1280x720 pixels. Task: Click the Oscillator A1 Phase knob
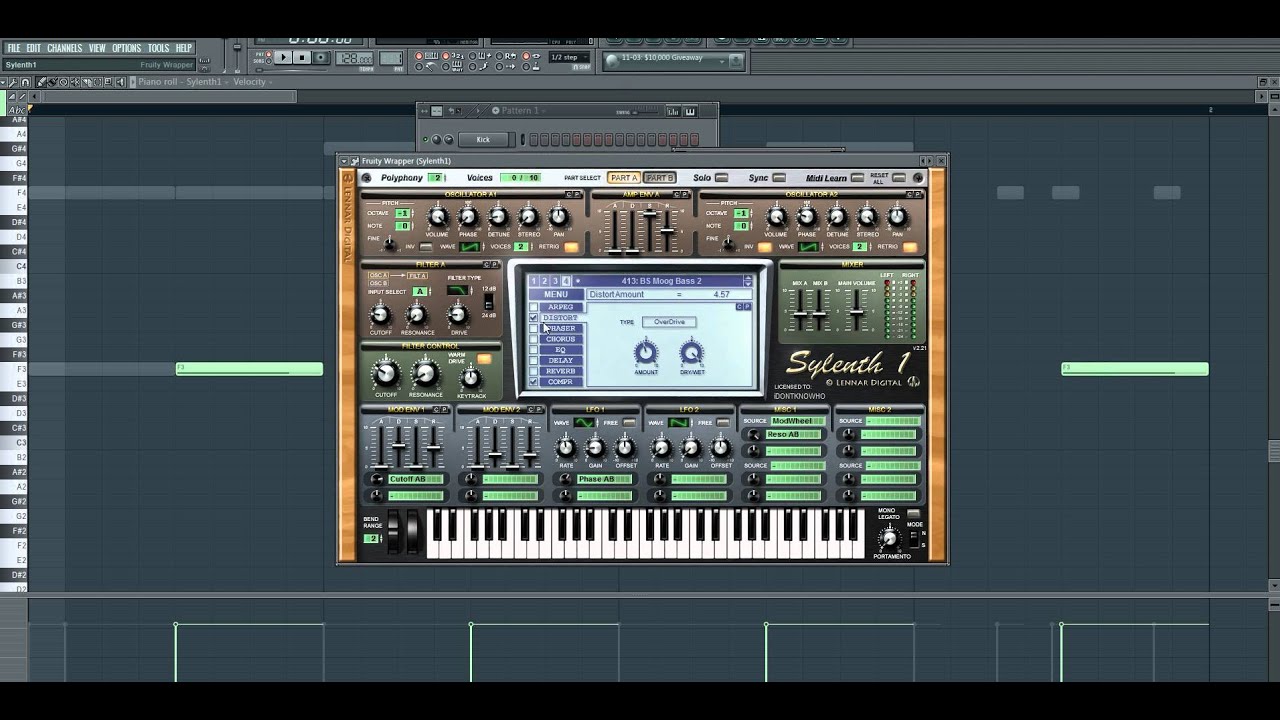coord(467,217)
